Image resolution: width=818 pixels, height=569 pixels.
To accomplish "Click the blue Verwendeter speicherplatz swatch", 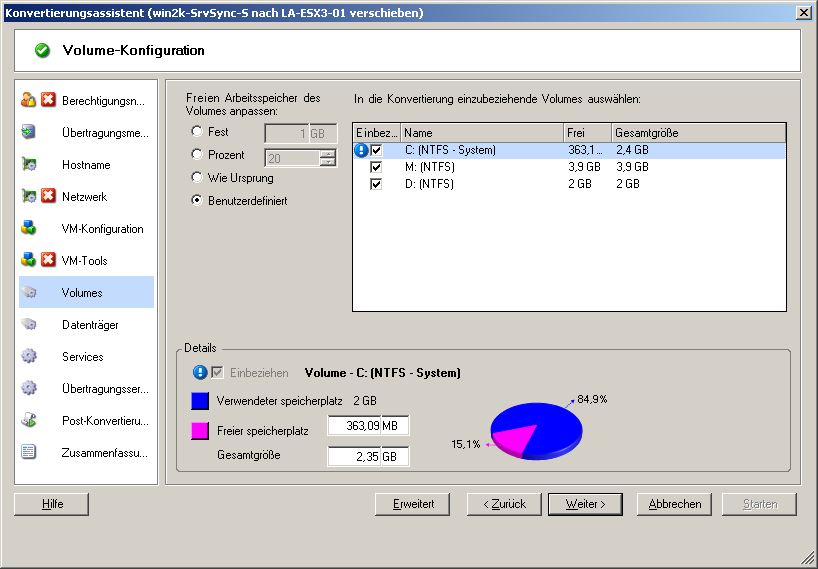I will tap(200, 401).
